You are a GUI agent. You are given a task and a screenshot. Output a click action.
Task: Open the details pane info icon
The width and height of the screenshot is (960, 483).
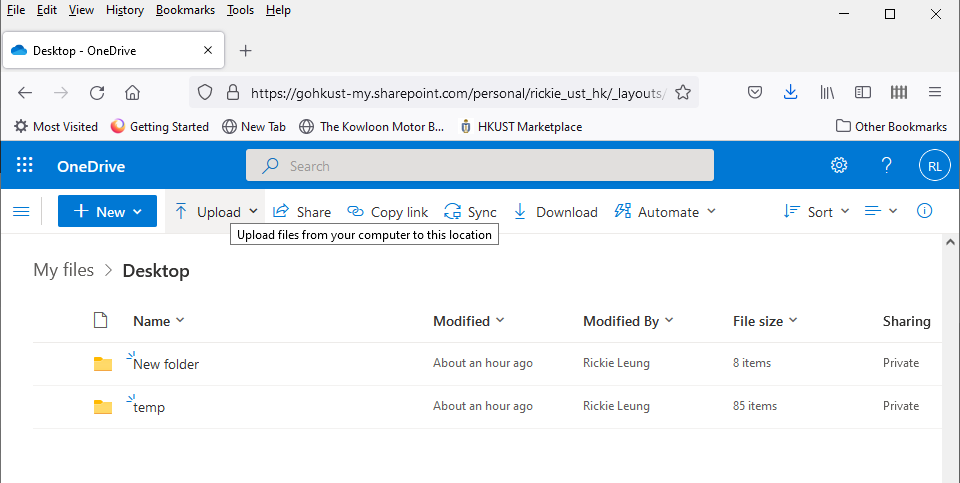pos(924,211)
